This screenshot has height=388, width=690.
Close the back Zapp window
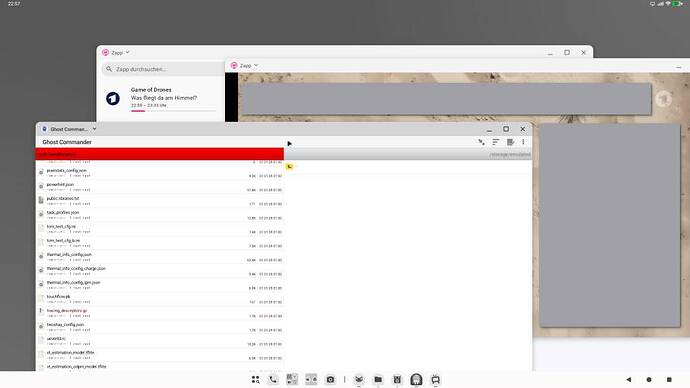584,52
